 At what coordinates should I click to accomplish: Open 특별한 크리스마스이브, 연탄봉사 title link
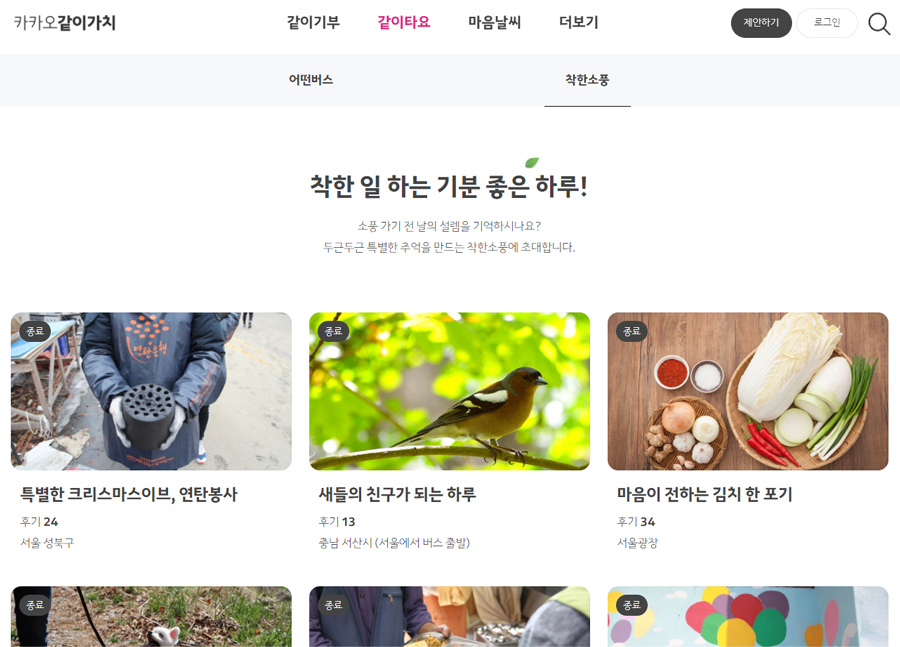[129, 494]
